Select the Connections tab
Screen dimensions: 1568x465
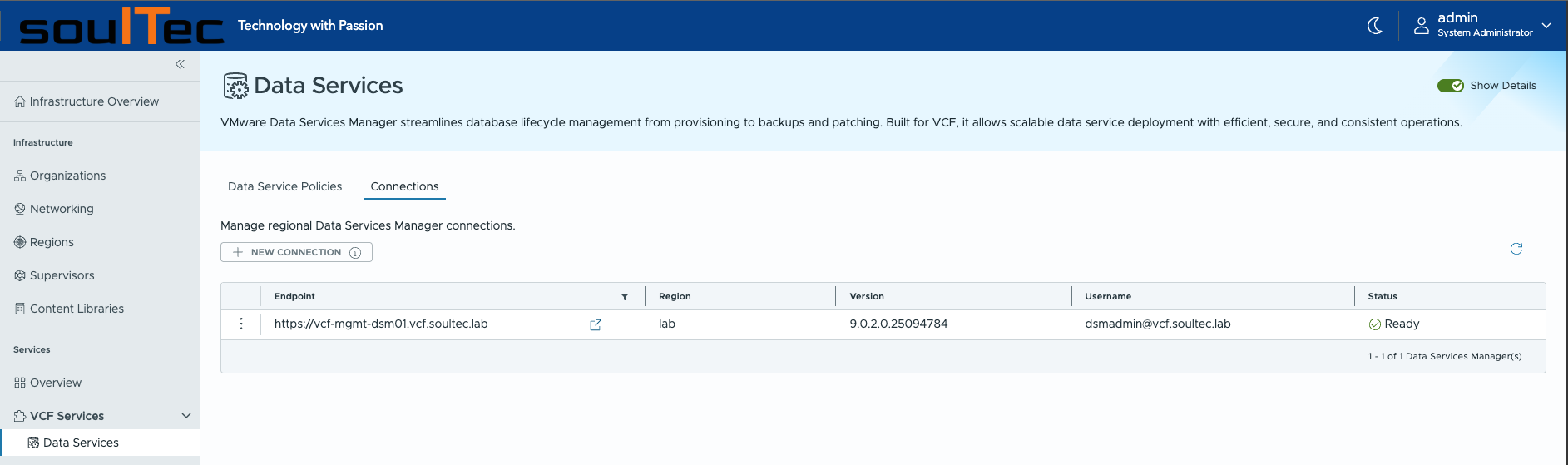pos(404,186)
